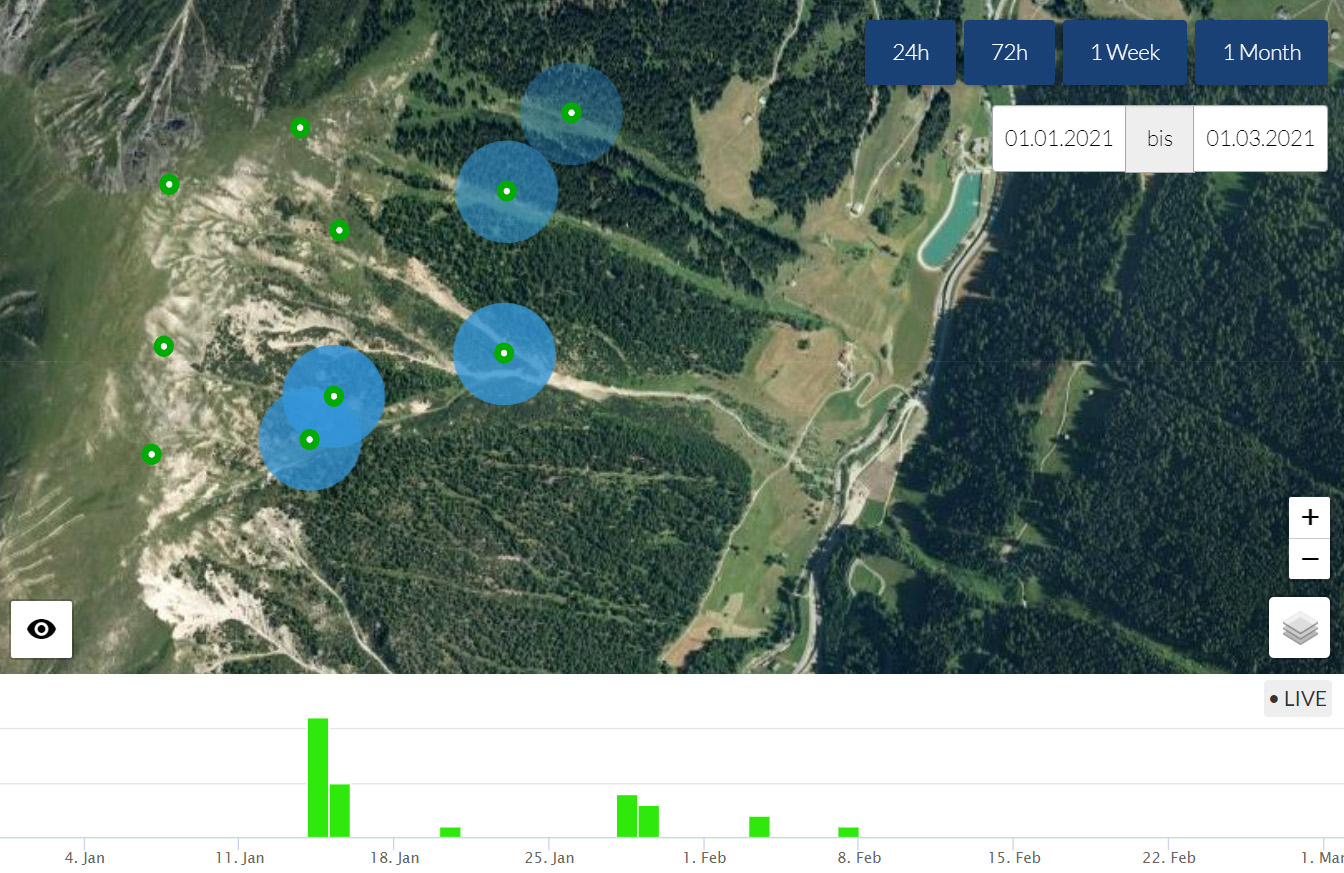
Task: Toggle visibility with the eye icon button
Action: click(x=41, y=629)
